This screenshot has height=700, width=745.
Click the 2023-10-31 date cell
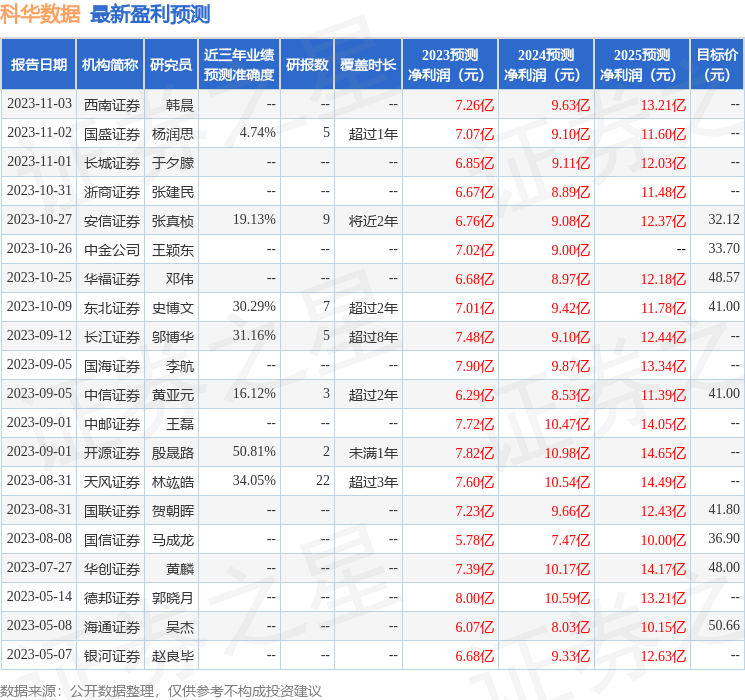[x=39, y=191]
